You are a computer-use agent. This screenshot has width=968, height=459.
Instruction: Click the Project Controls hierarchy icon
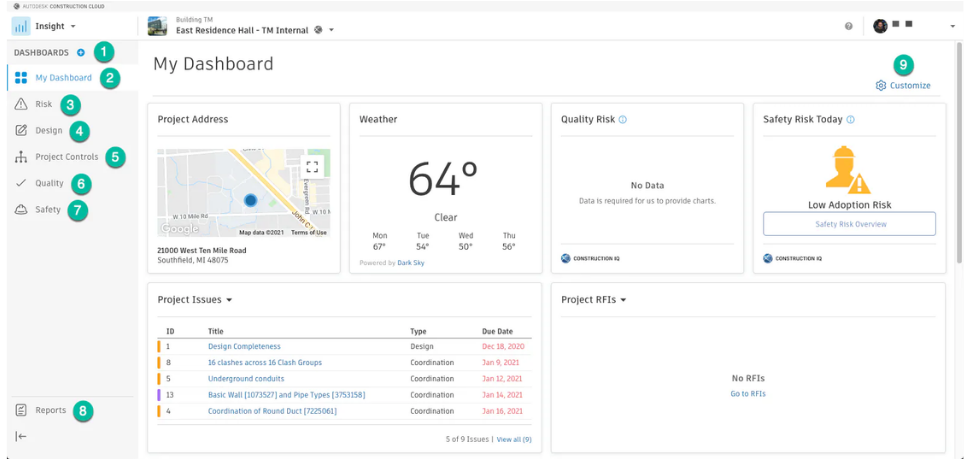21,157
